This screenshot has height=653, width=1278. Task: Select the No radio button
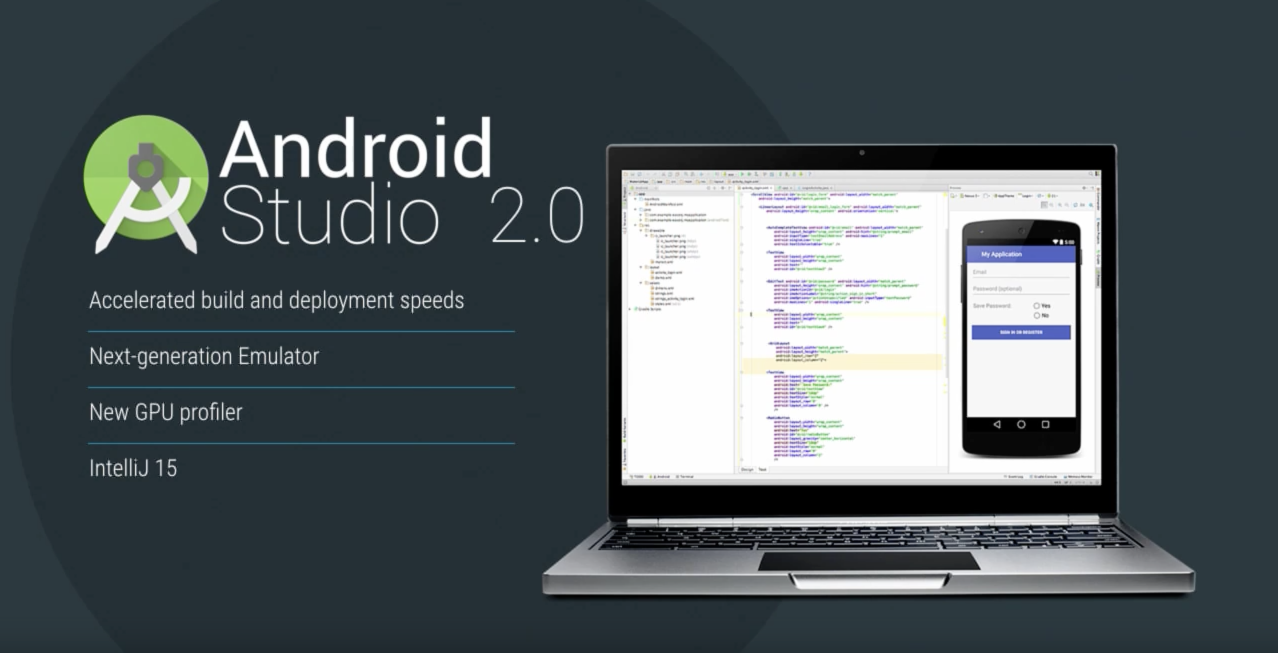(1037, 315)
